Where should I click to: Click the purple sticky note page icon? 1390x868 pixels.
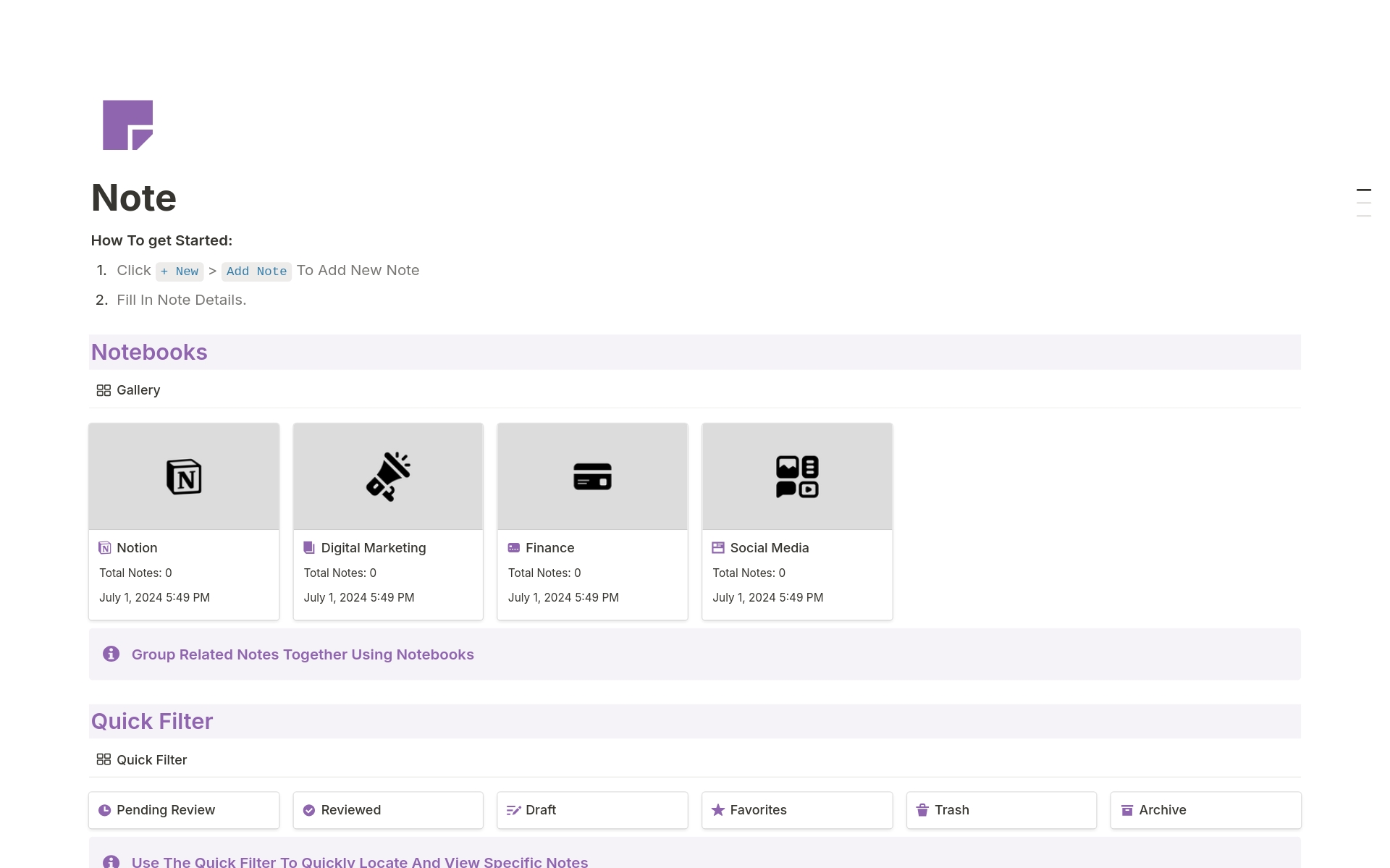[x=127, y=125]
